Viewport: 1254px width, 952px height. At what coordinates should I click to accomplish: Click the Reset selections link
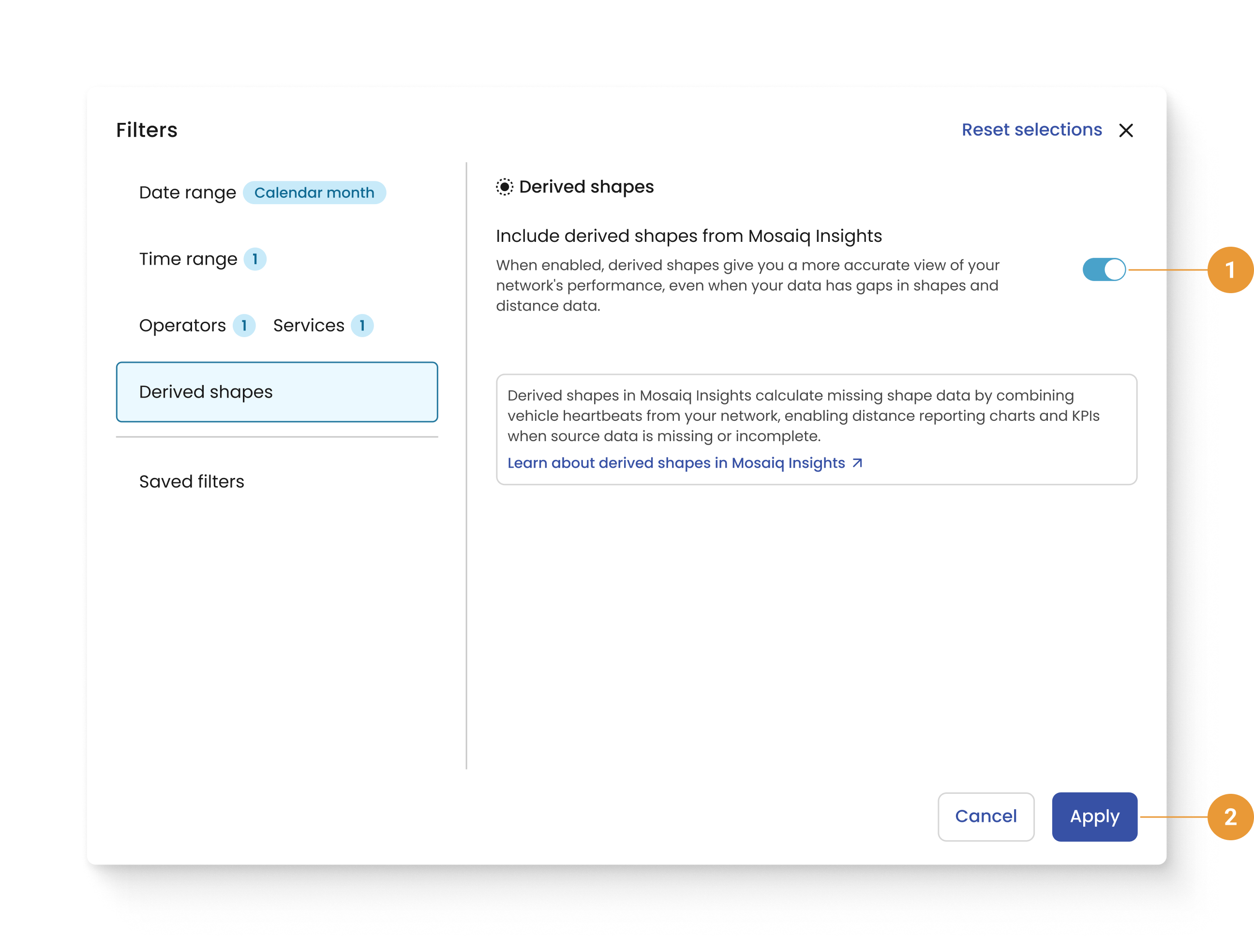(1032, 130)
